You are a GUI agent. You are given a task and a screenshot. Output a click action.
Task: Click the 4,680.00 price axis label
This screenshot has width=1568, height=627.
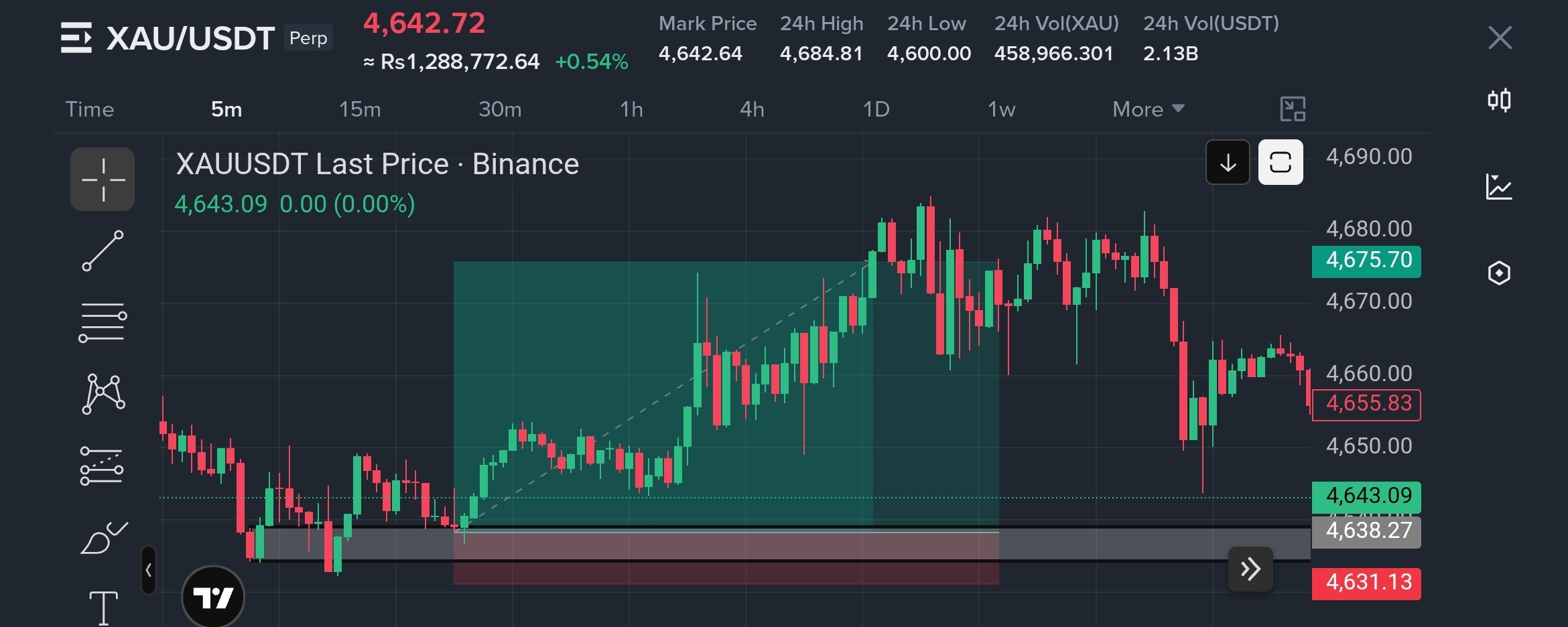[x=1369, y=229]
